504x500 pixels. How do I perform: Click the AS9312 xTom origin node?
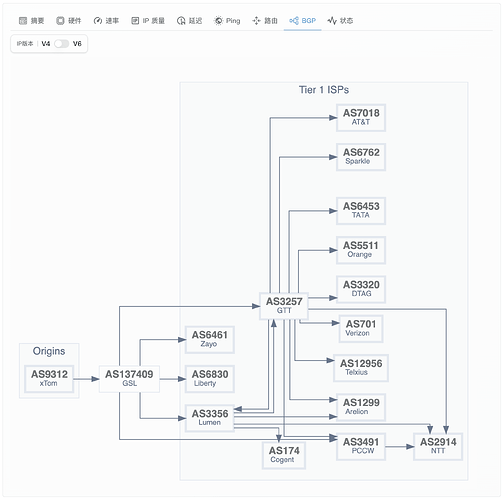tap(49, 379)
